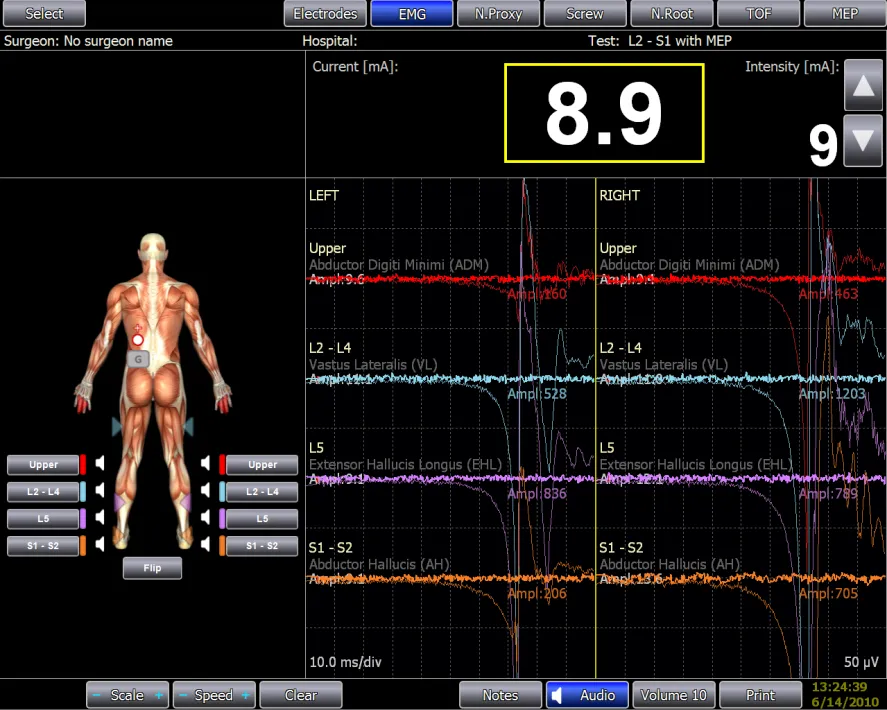Click left L5 channel speaker icon
887x710 pixels.
100,519
